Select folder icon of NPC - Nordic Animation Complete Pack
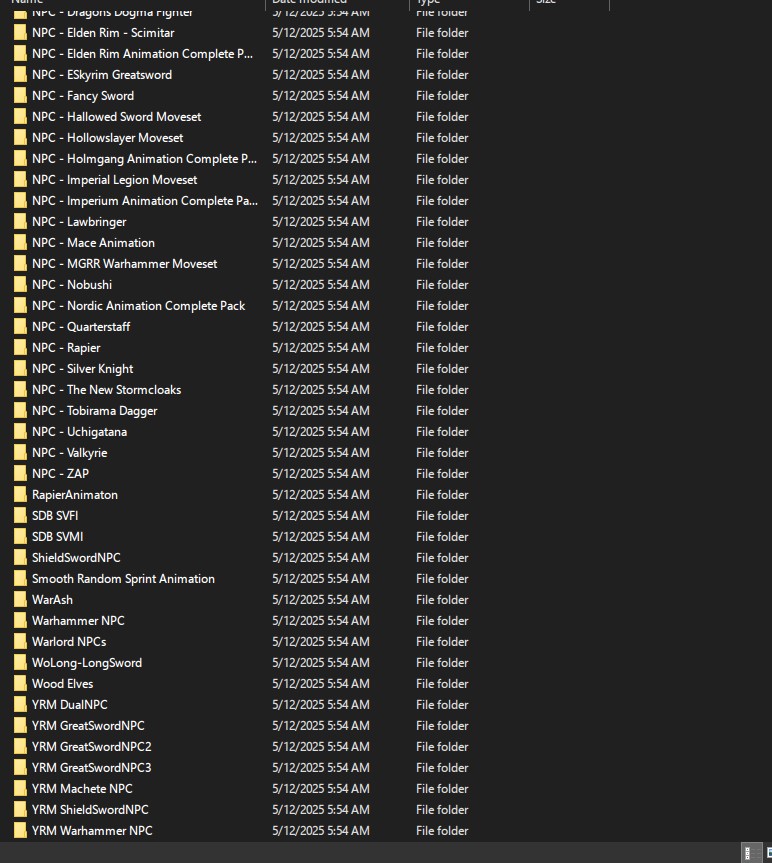The image size is (772, 863). click(20, 306)
